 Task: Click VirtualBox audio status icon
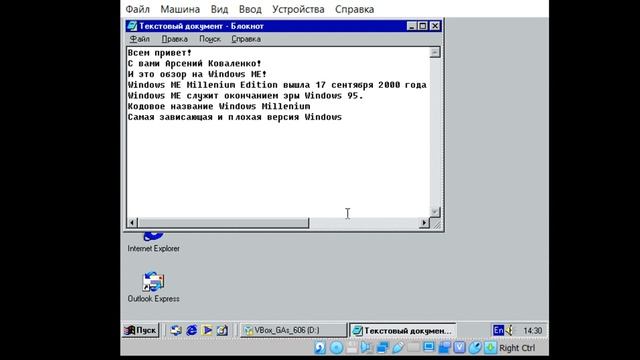[x=367, y=348]
